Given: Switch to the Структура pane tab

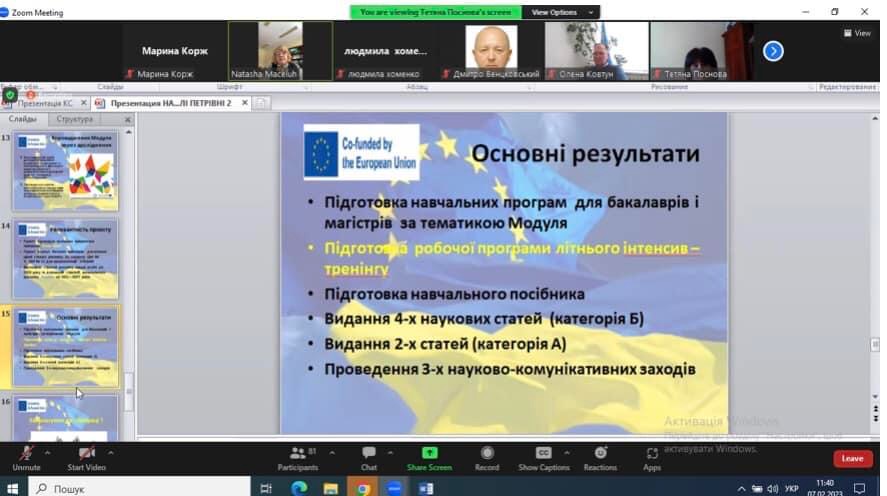Looking at the screenshot, I should click(x=75, y=119).
